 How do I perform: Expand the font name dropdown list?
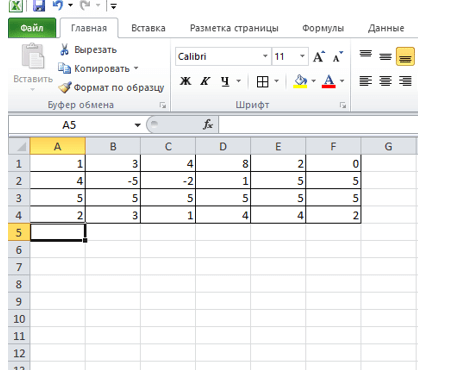(265, 56)
